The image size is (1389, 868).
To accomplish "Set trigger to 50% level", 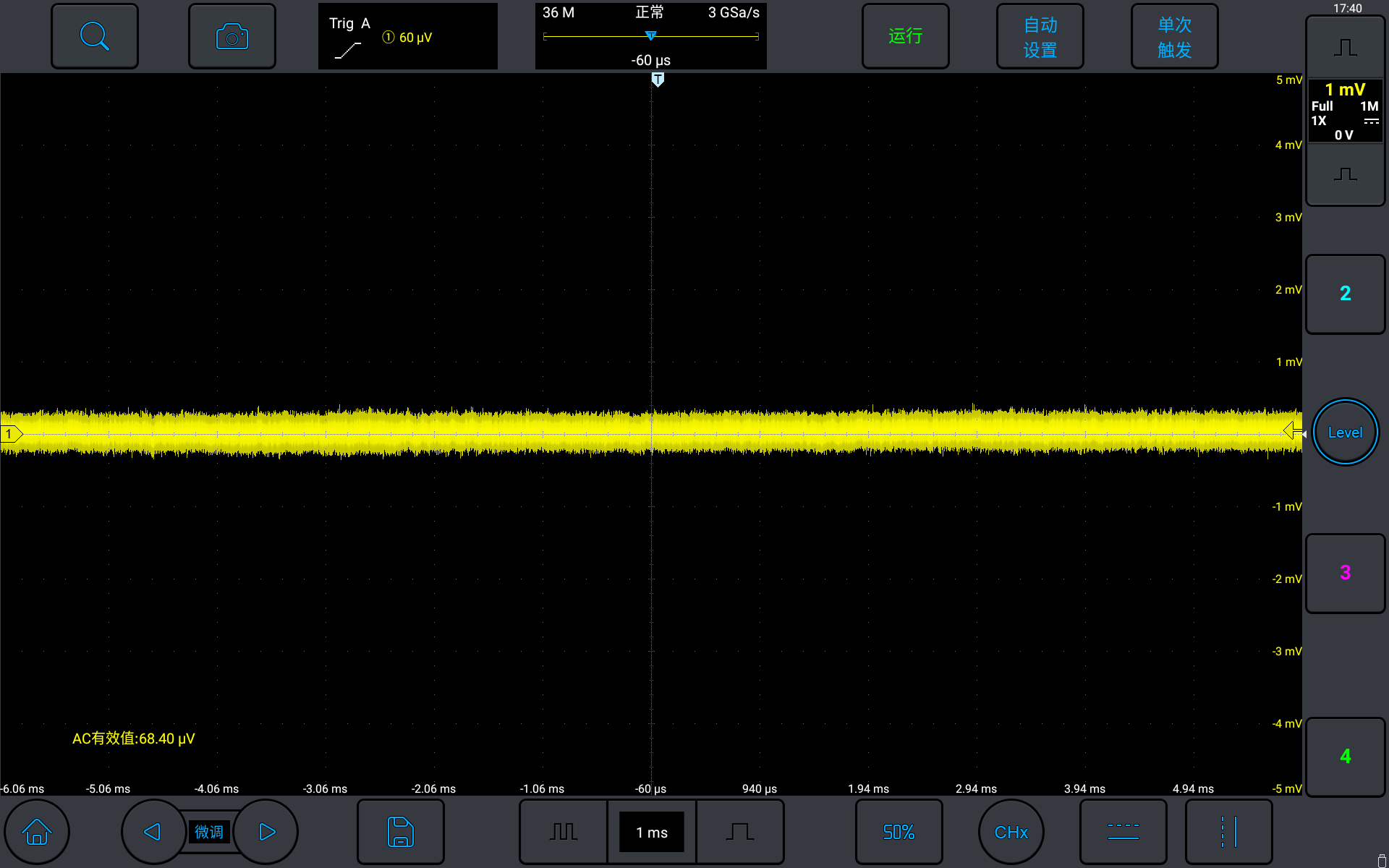I will click(899, 832).
